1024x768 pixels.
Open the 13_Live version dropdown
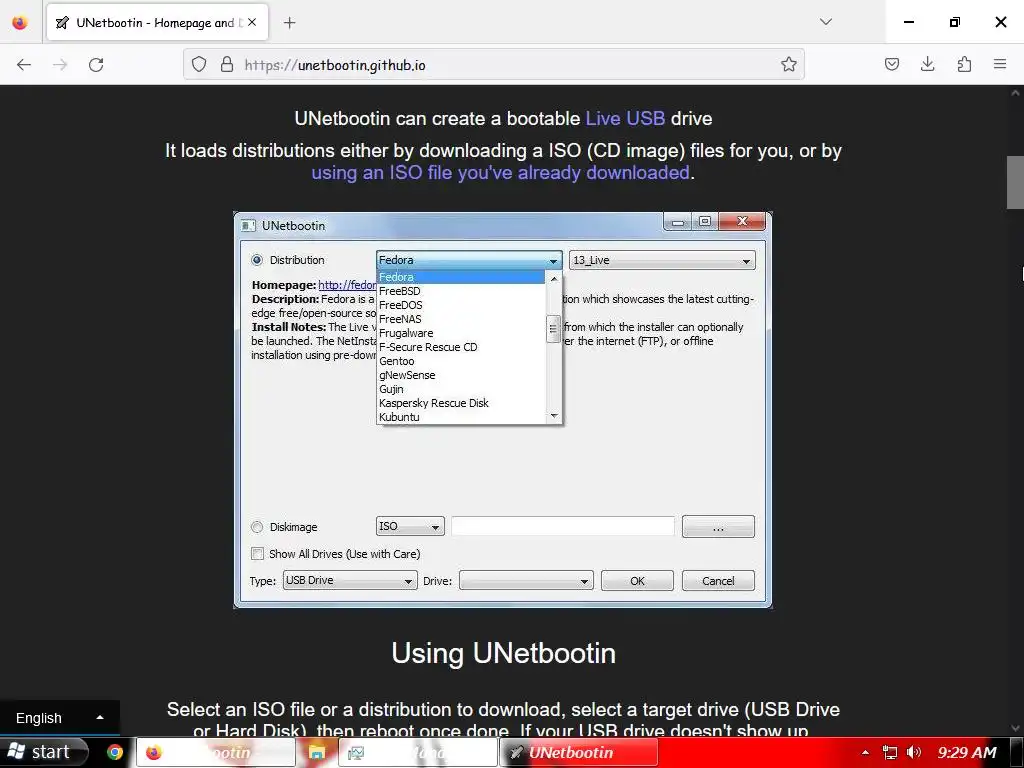pyautogui.click(x=662, y=260)
